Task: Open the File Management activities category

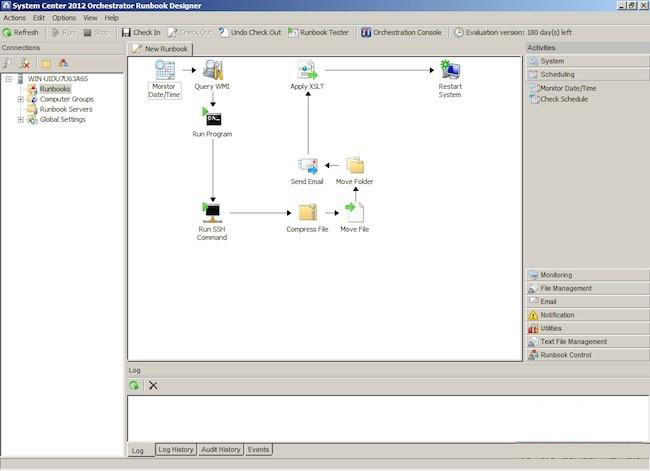Action: (566, 288)
